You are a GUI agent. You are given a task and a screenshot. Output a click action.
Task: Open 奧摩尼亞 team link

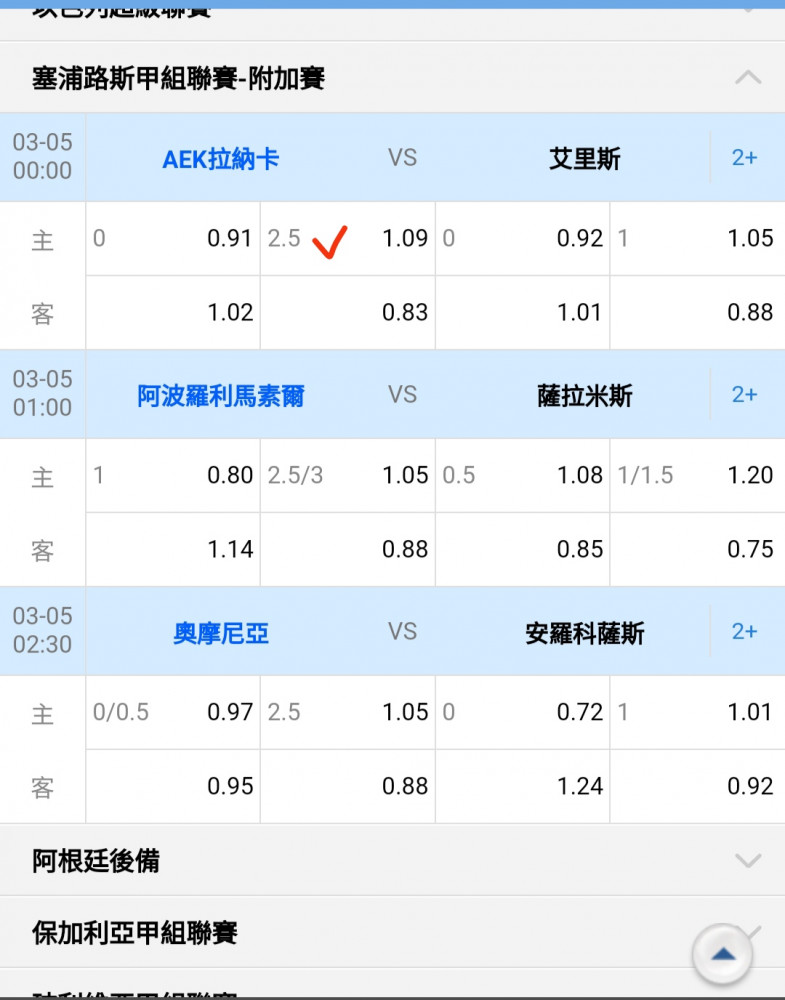(x=220, y=633)
